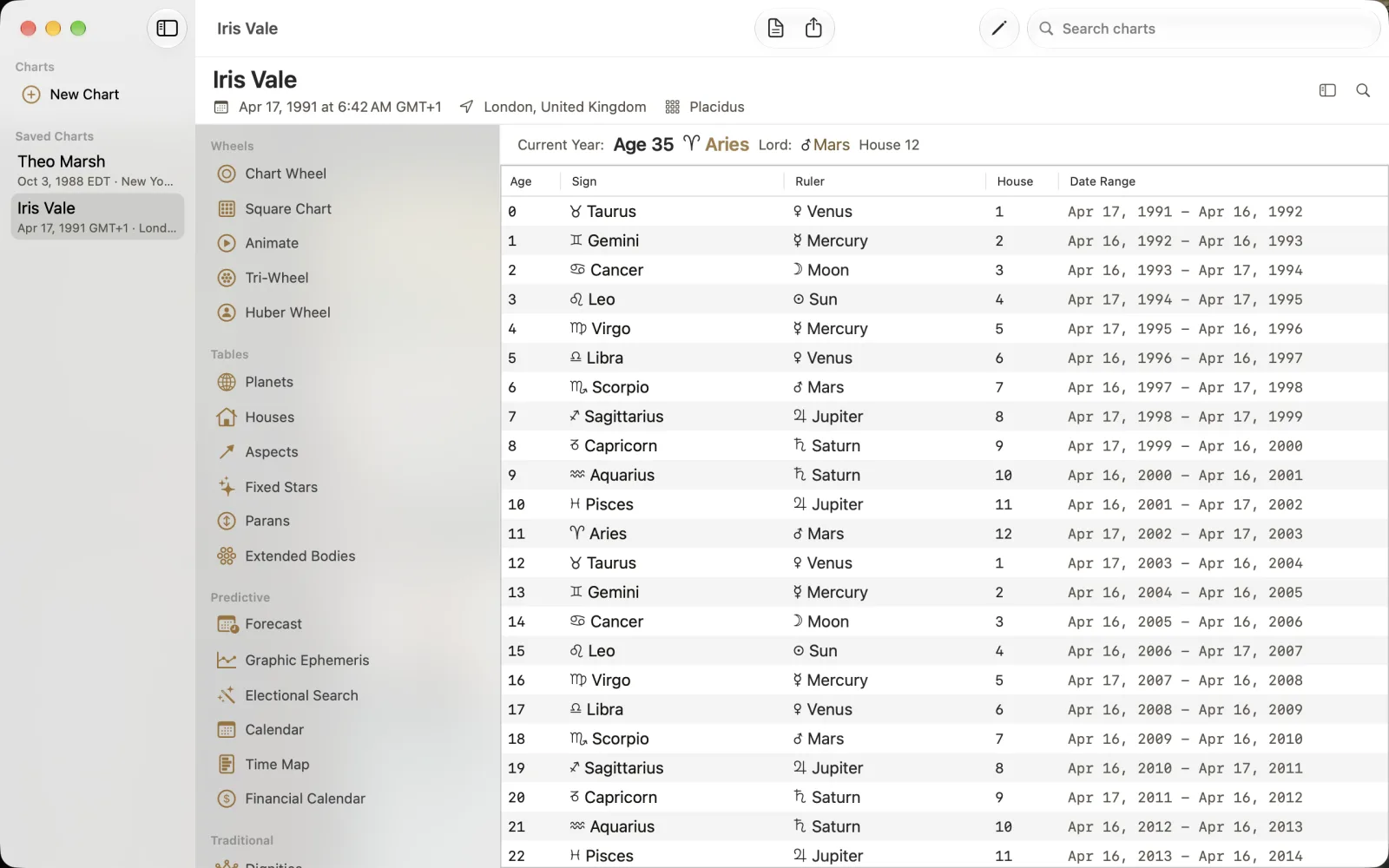Focus the Search charts field
This screenshot has height=868, width=1389.
(x=1203, y=29)
